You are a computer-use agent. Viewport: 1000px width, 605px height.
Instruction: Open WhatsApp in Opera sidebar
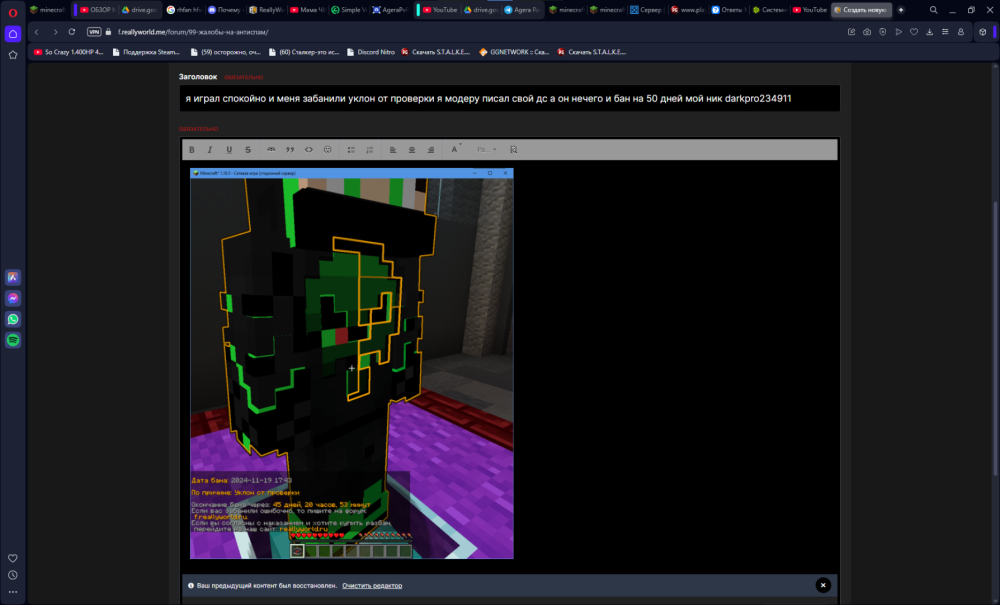point(13,319)
